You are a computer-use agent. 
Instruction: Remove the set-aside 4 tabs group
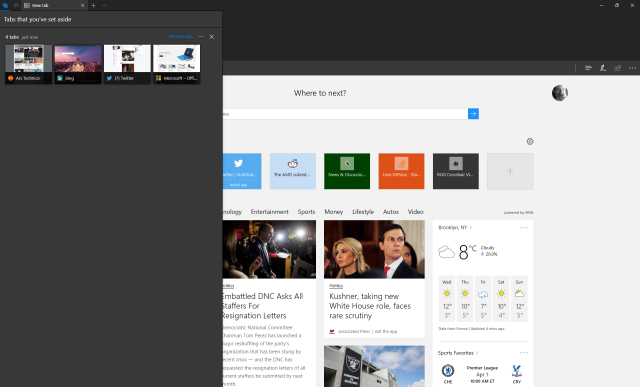pyautogui.click(x=211, y=37)
